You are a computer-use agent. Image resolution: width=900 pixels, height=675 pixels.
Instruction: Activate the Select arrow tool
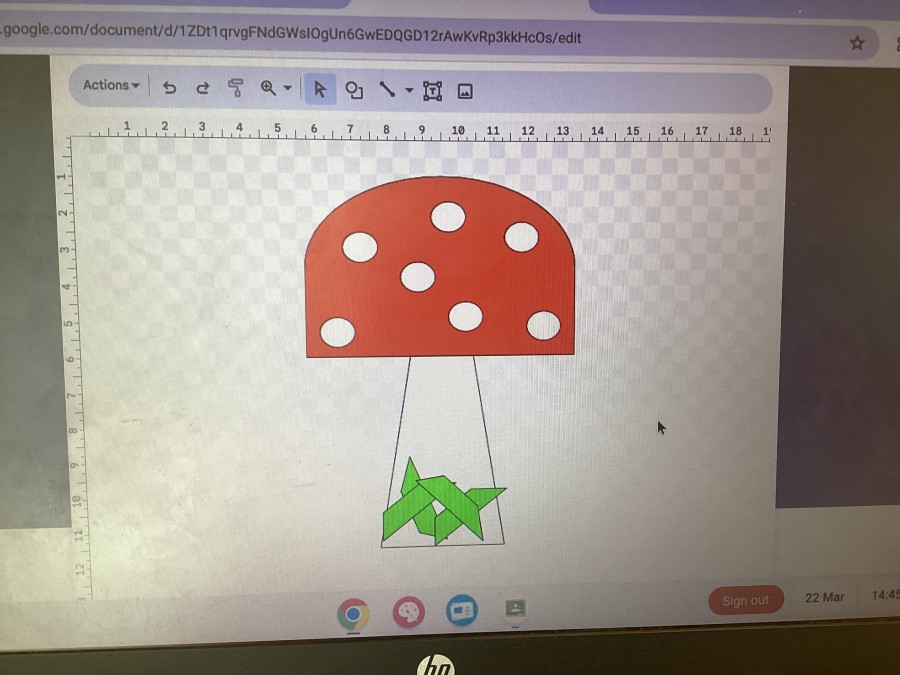click(320, 90)
